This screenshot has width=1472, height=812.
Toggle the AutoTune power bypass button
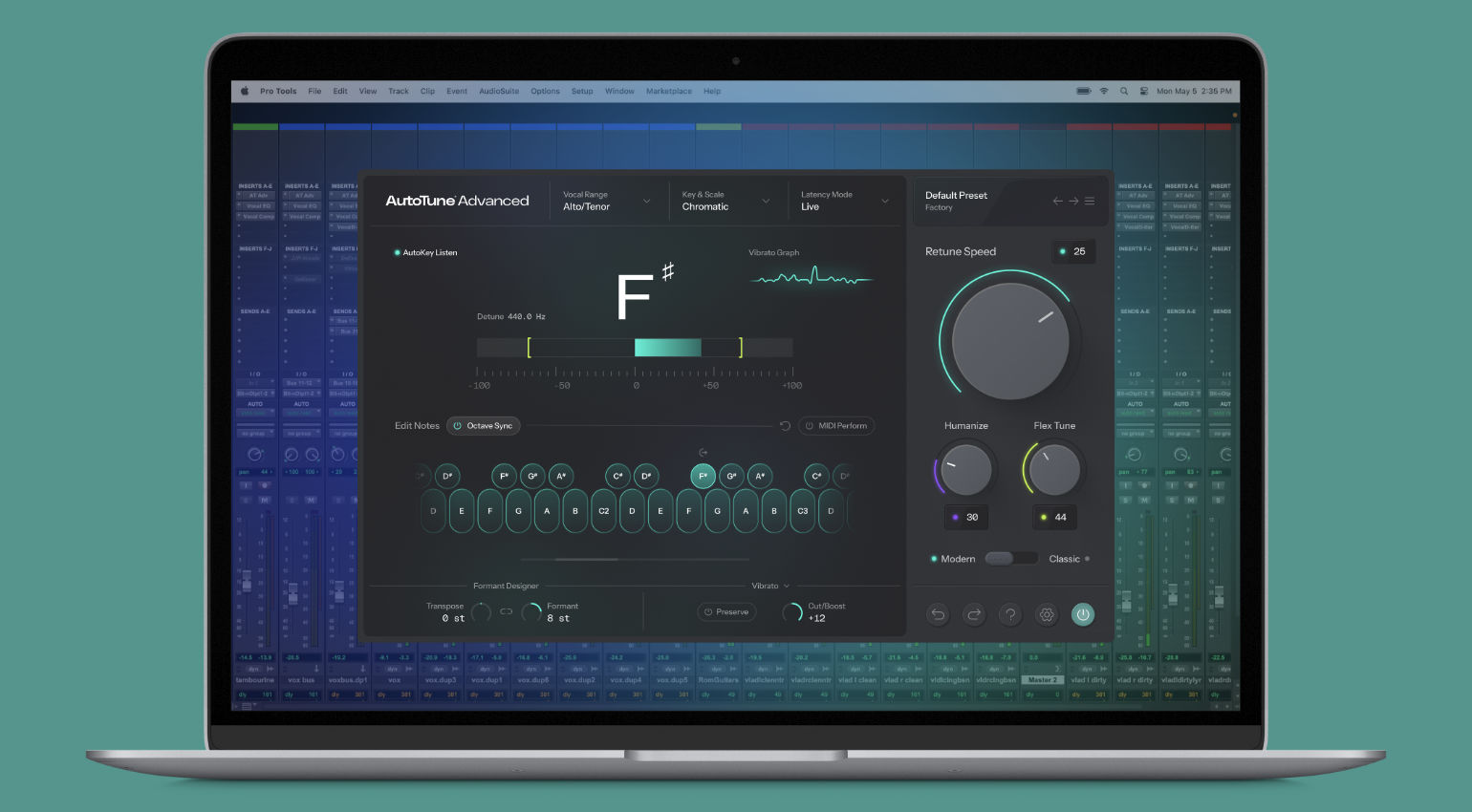coord(1083,614)
